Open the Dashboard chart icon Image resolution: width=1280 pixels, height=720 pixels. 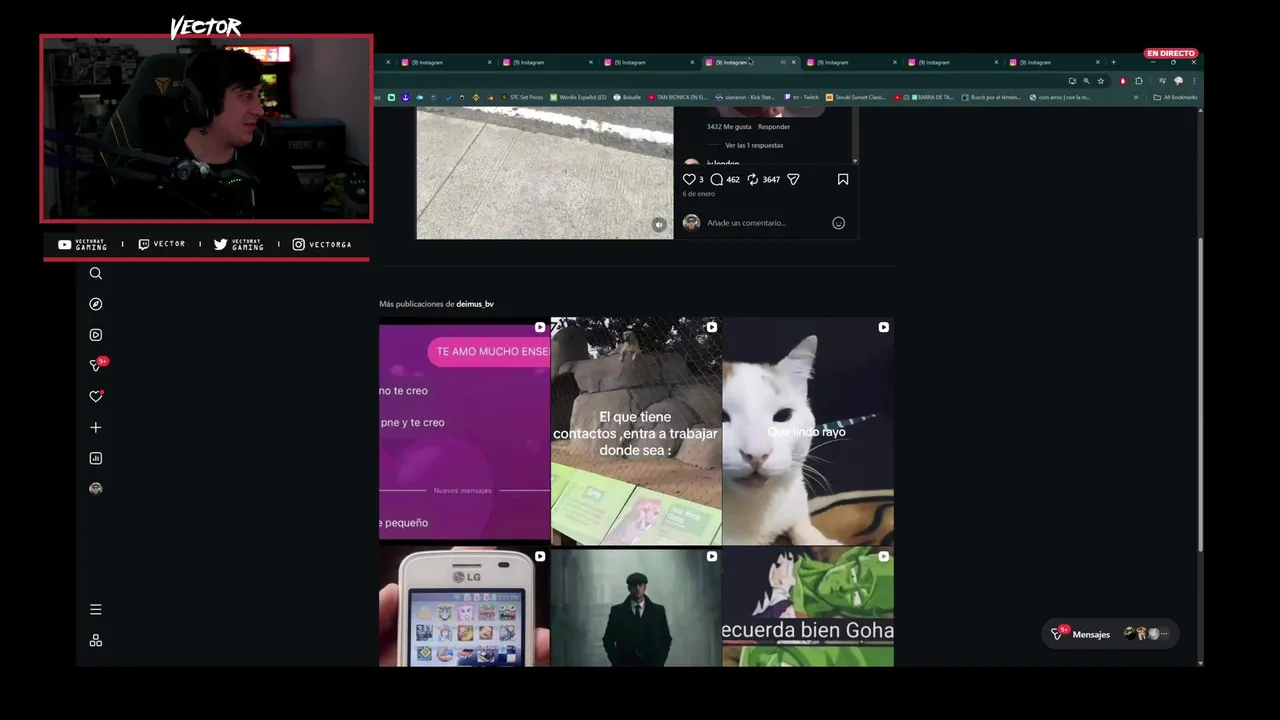click(x=96, y=458)
